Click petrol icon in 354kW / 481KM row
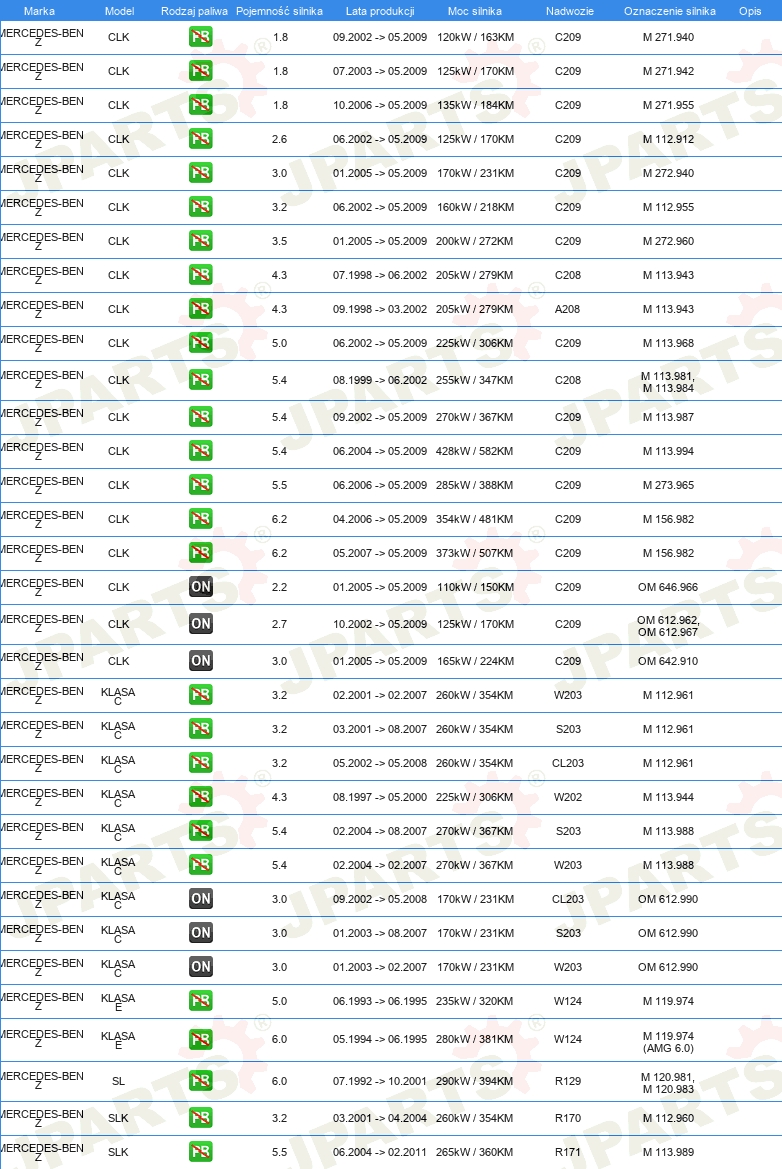The image size is (782, 1169). 201,519
